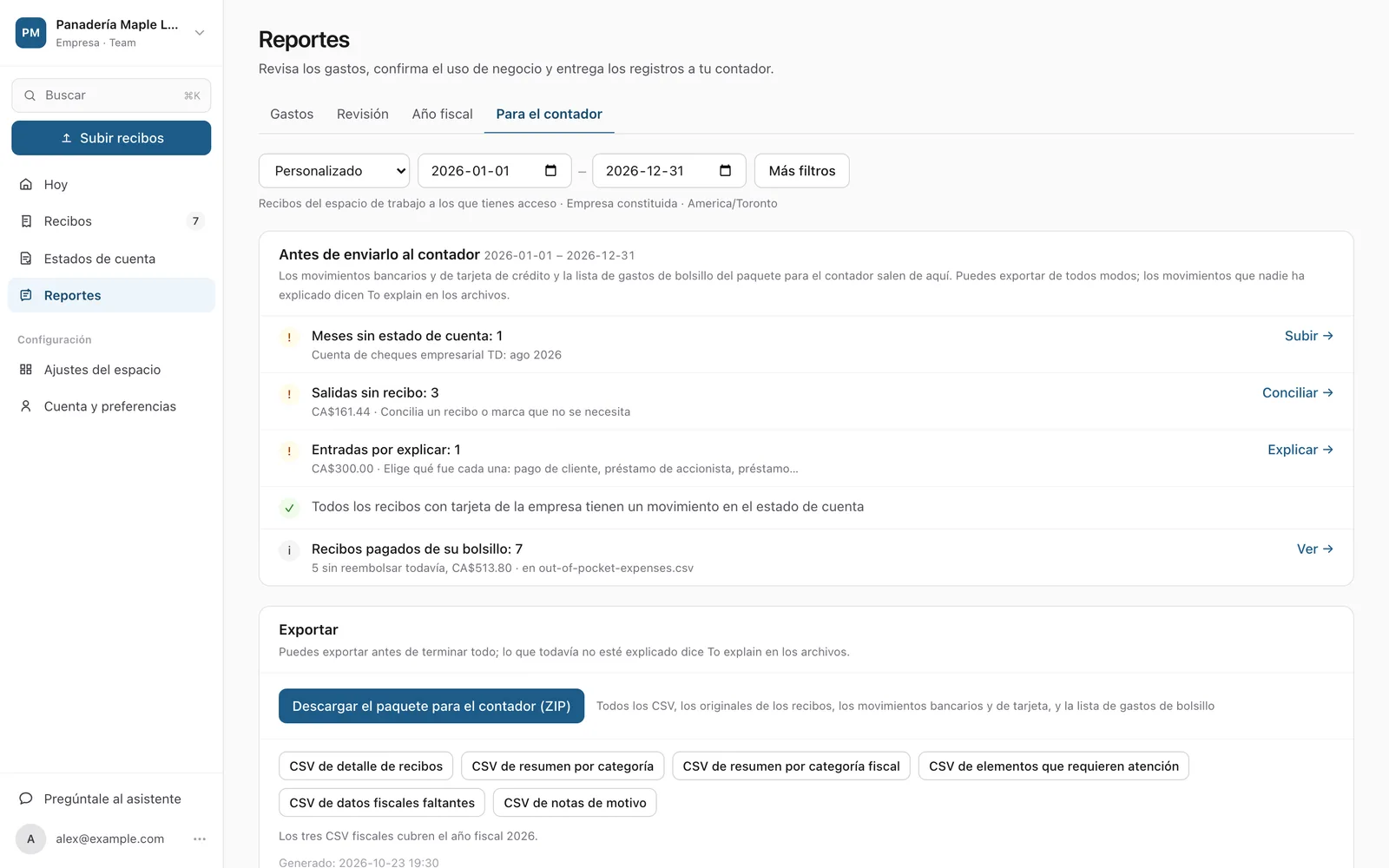The width and height of the screenshot is (1389, 868).
Task: Click the alex@example.com avatar
Action: (30, 838)
